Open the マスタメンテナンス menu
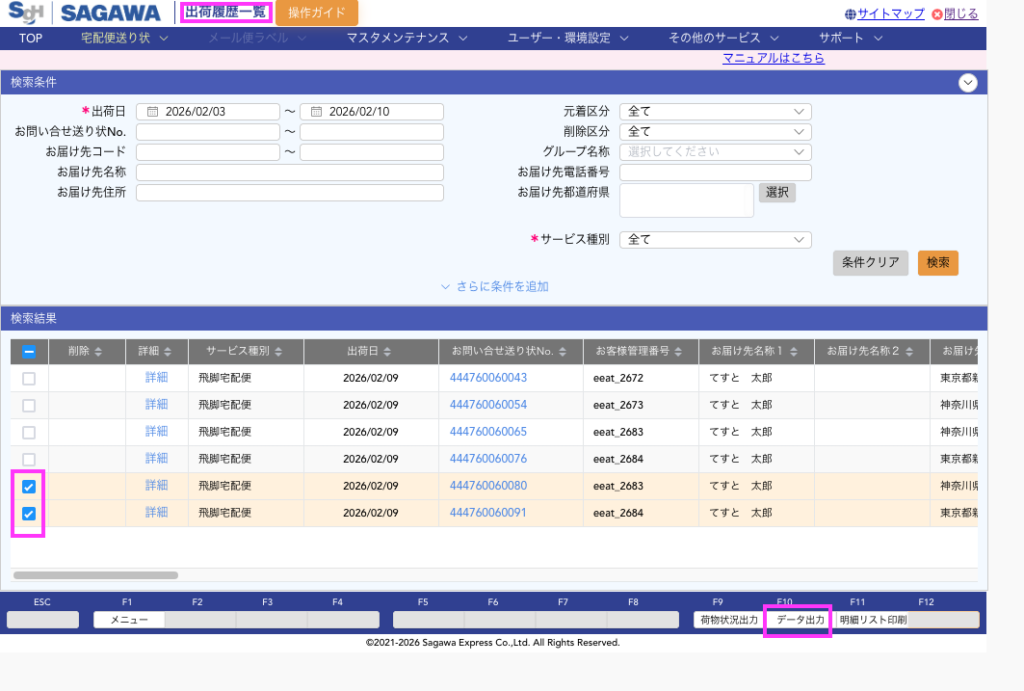Viewport: 1024px width, 691px height. (x=407, y=38)
